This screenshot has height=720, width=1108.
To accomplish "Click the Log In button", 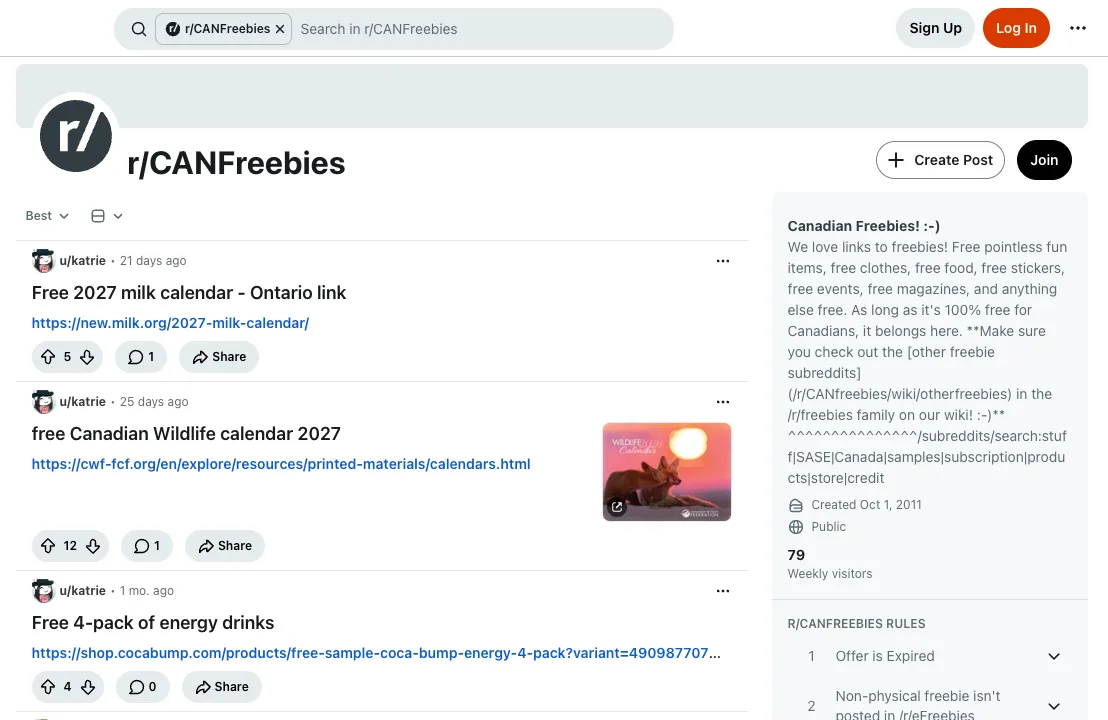I will click(1015, 28).
